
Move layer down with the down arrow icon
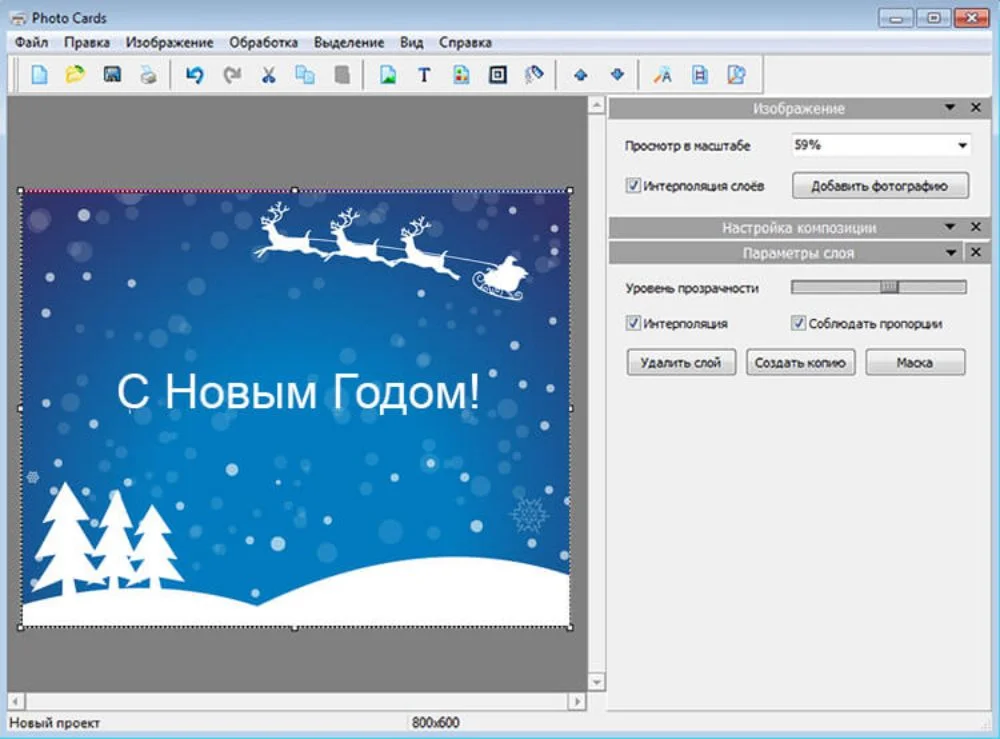[617, 75]
